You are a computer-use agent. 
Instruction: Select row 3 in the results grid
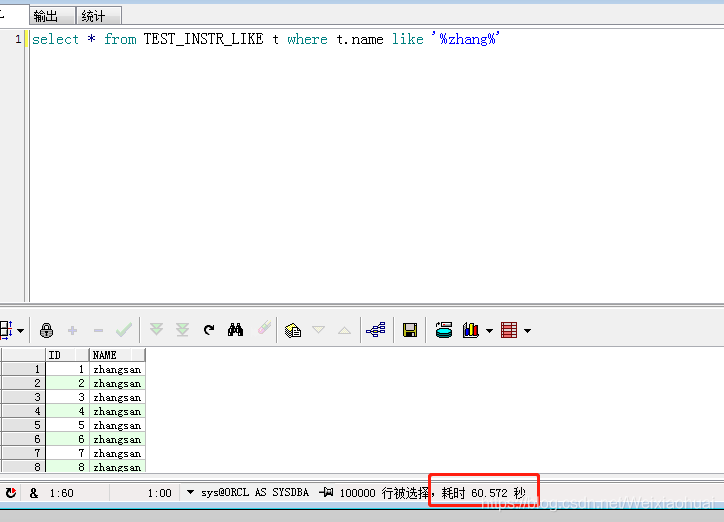pos(22,397)
